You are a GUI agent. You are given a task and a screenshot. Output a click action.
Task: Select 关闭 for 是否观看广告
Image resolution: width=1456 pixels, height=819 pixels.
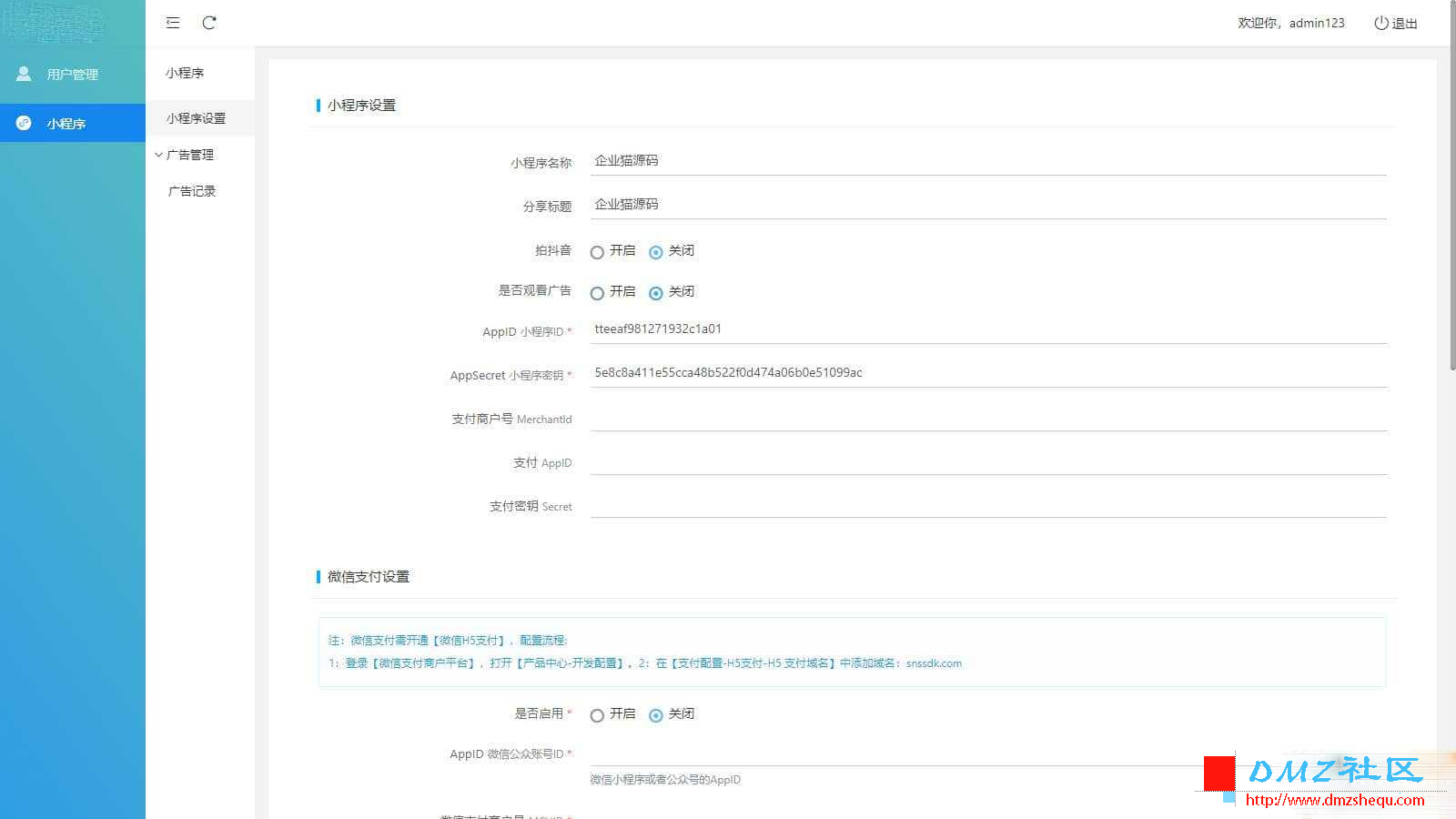pyautogui.click(x=655, y=293)
